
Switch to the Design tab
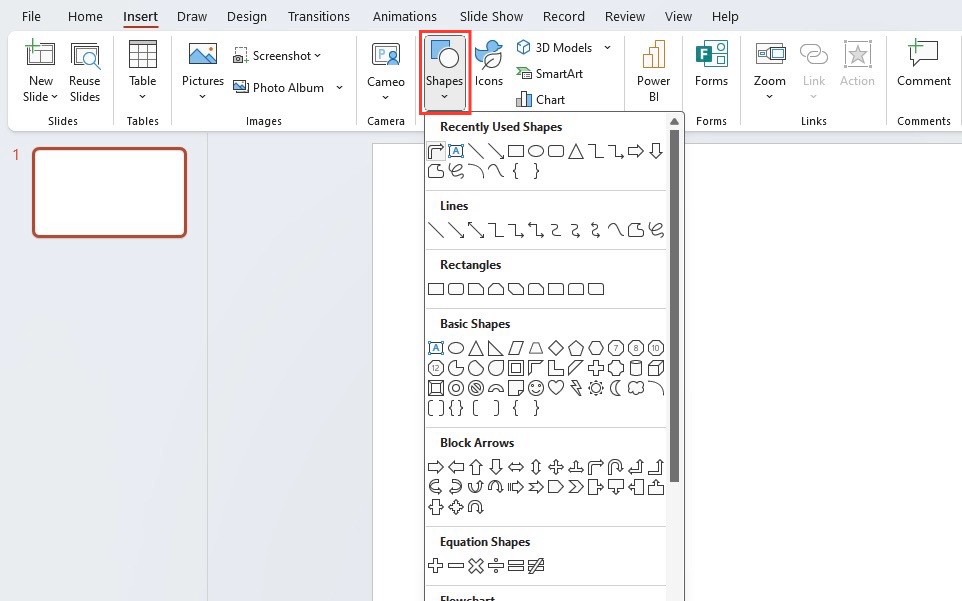tap(247, 17)
